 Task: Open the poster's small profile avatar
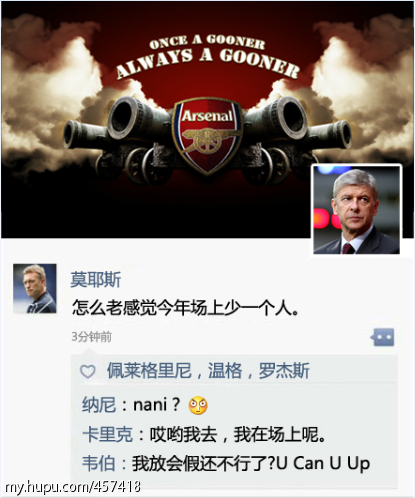pos(35,289)
